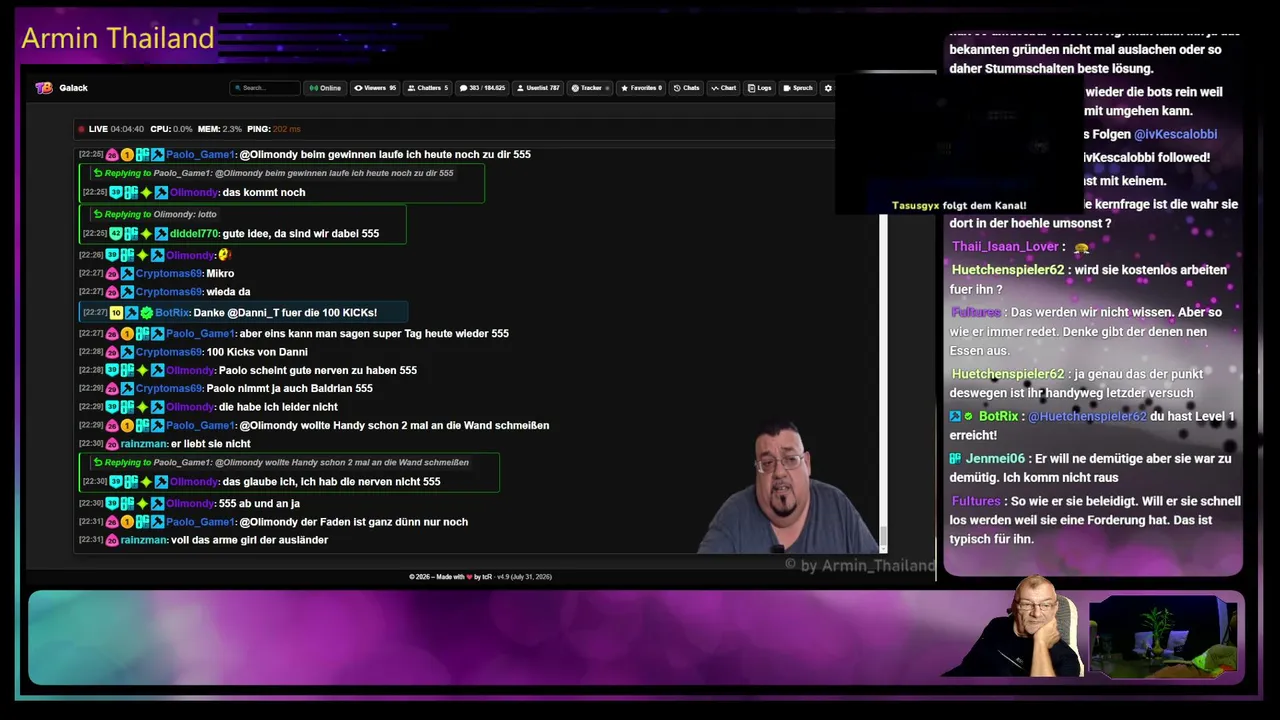The image size is (1280, 720).
Task: Click the '@Huetchenspieler62' mention after BotRix
Action: pyautogui.click(x=1087, y=416)
